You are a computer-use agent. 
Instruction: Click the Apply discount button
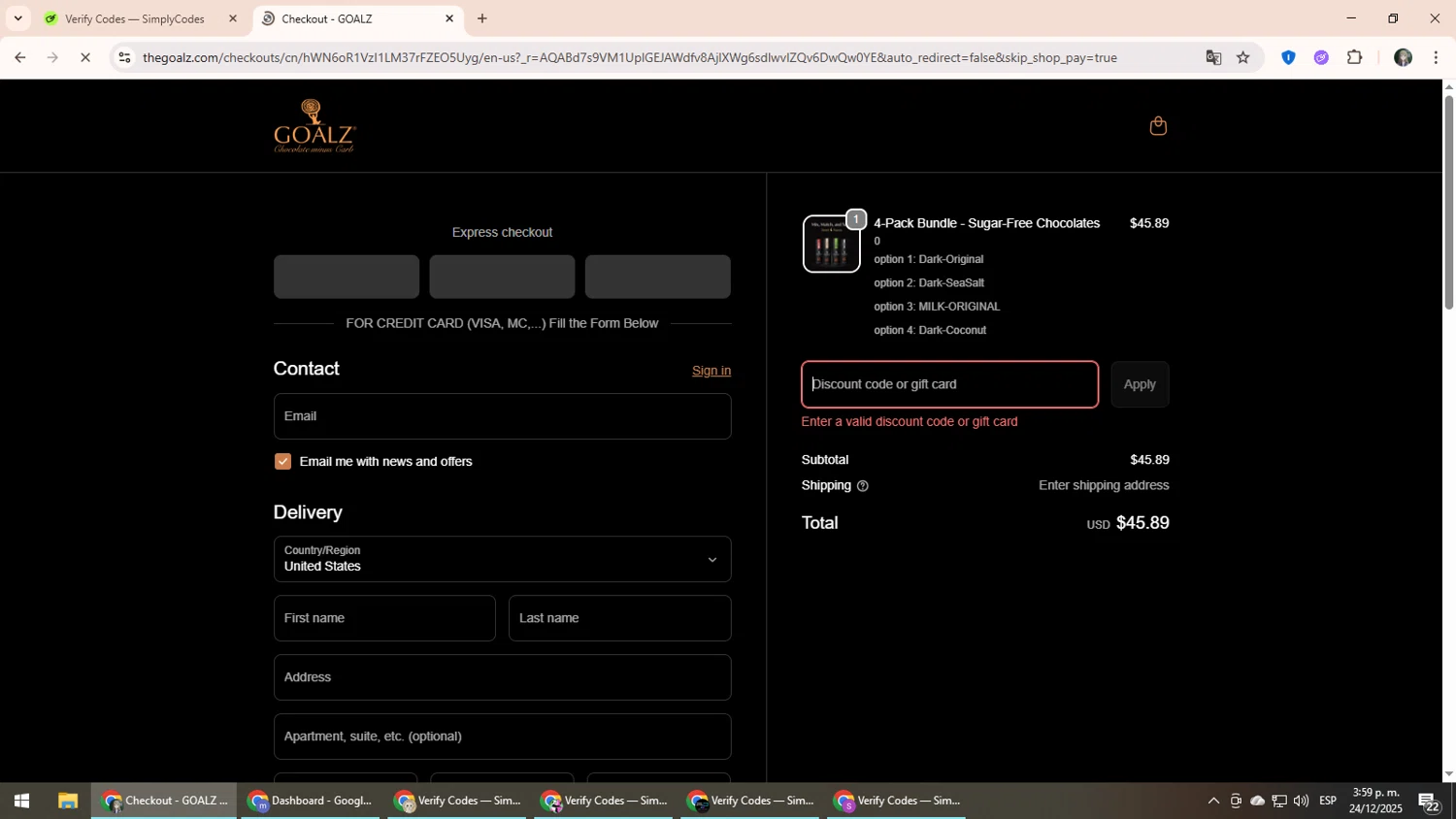click(x=1140, y=384)
